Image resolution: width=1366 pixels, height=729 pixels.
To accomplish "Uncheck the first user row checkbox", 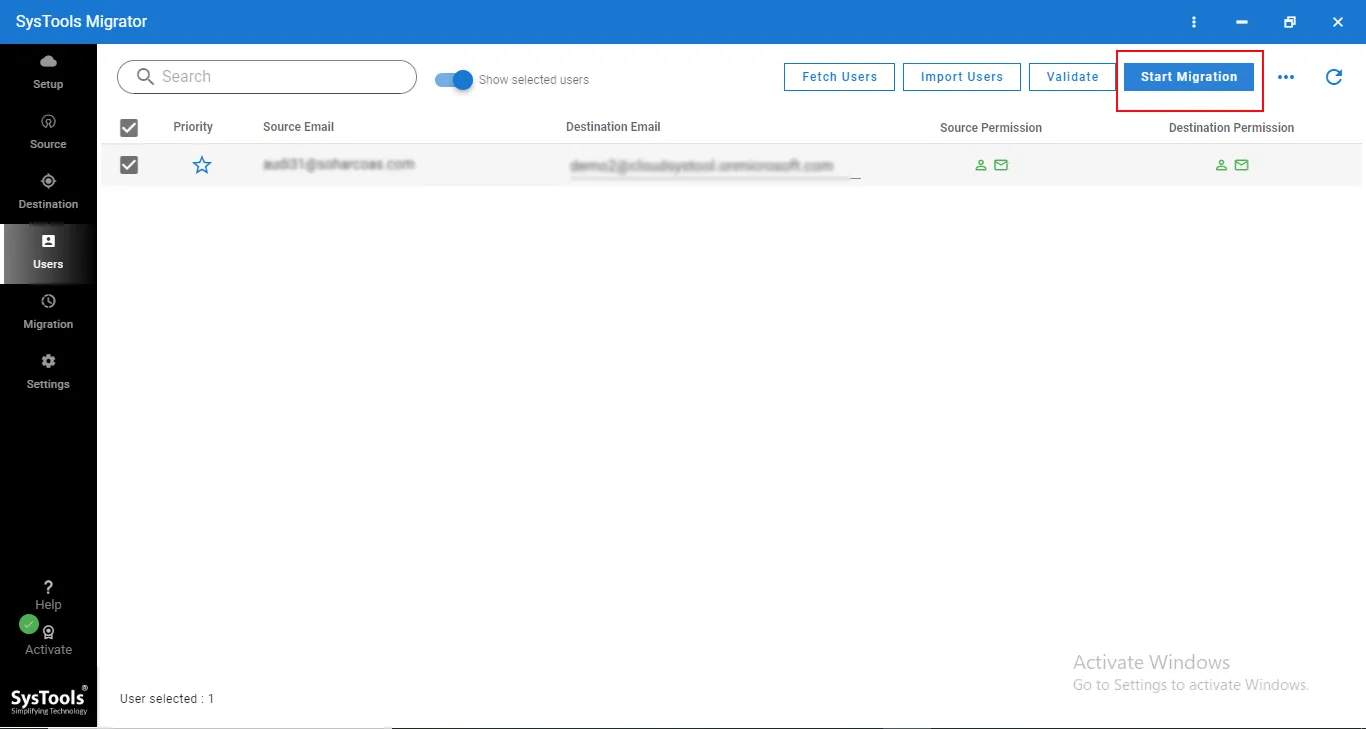I will point(129,165).
